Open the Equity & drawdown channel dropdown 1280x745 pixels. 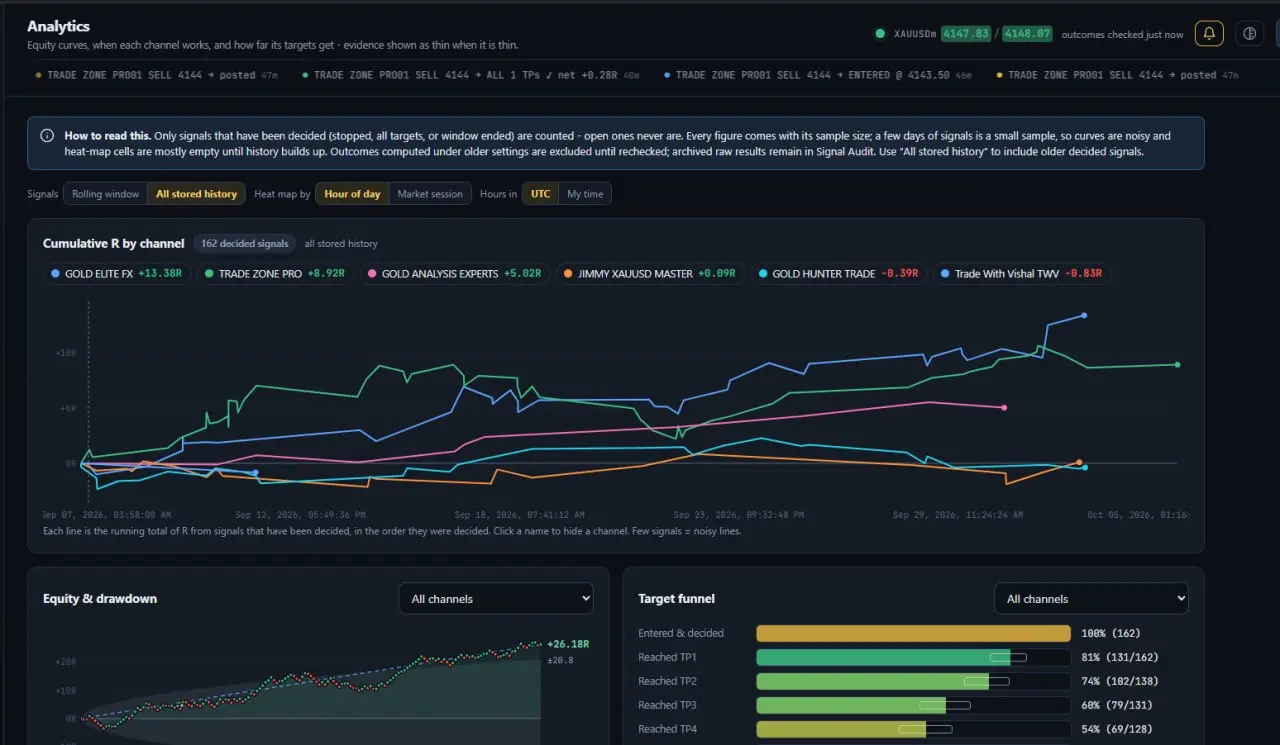point(496,599)
